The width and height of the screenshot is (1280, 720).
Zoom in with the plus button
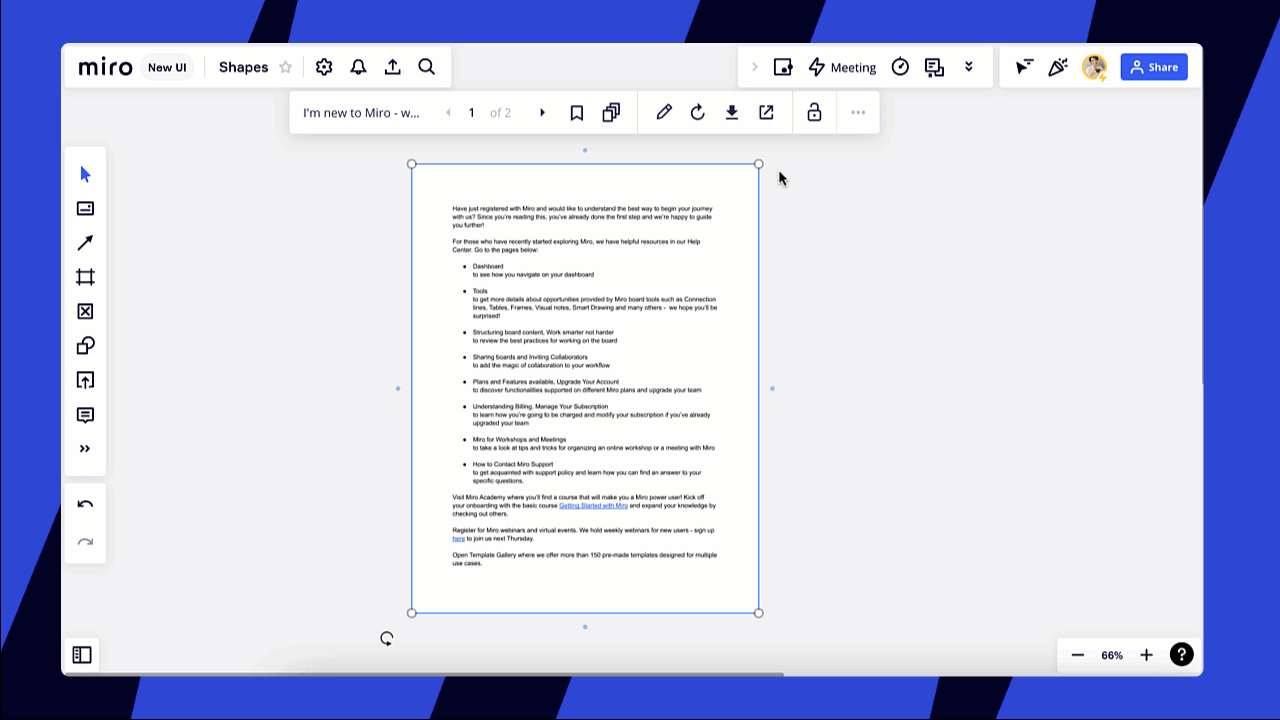[x=1146, y=655]
